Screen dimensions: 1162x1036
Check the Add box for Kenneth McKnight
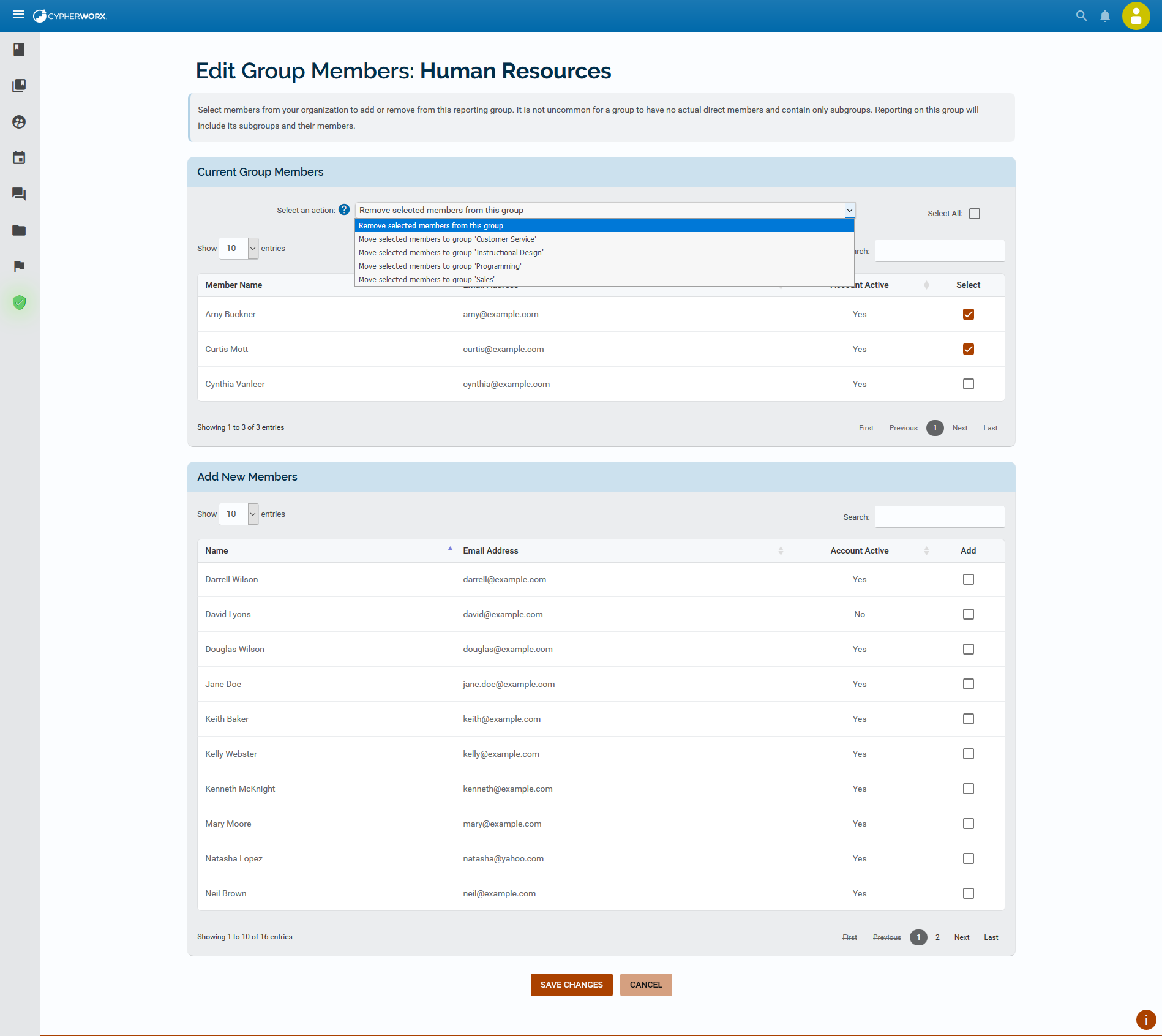(969, 789)
